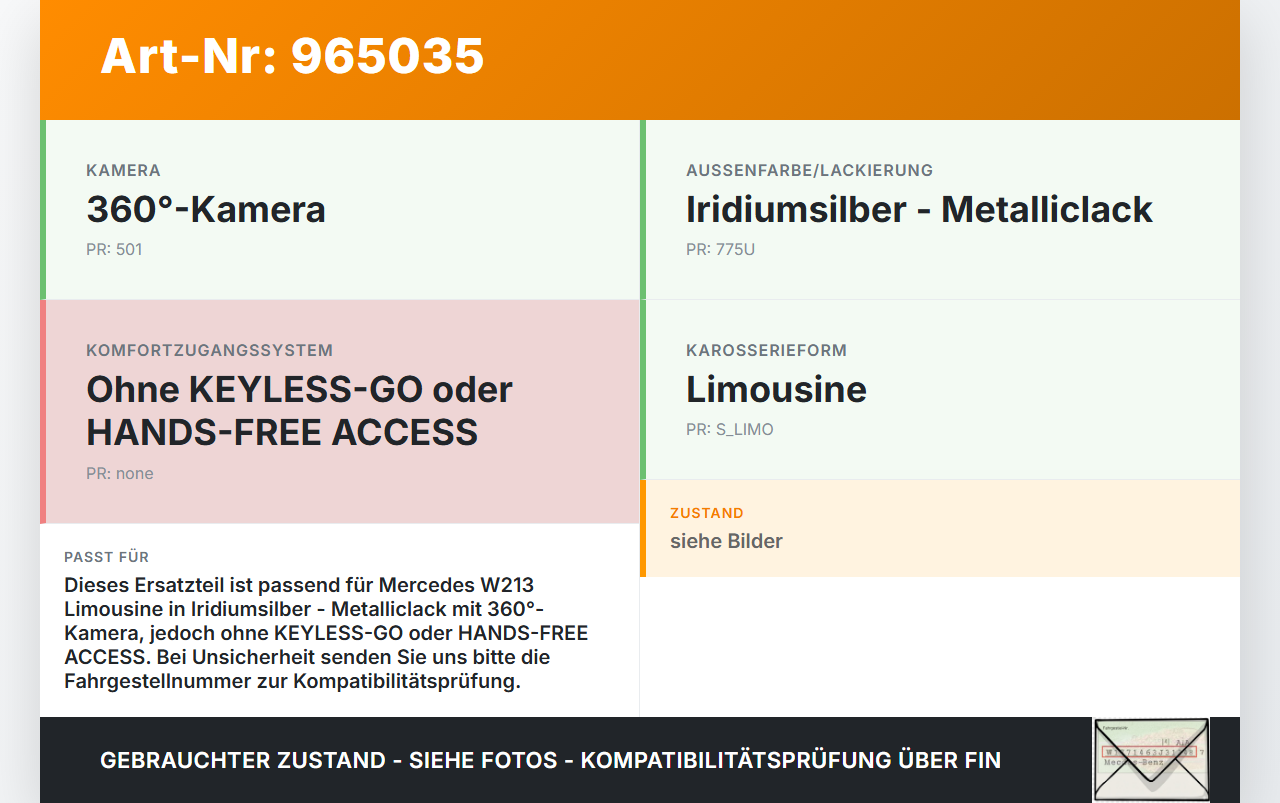
Task: Click the PASST FÜR heading
Action: 106,557
